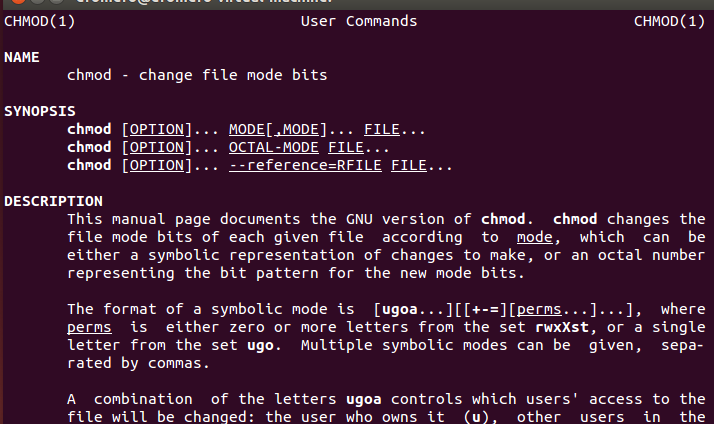This screenshot has height=424, width=714.
Task: Click the SYNOPSIS section heading
Action: 39,111
